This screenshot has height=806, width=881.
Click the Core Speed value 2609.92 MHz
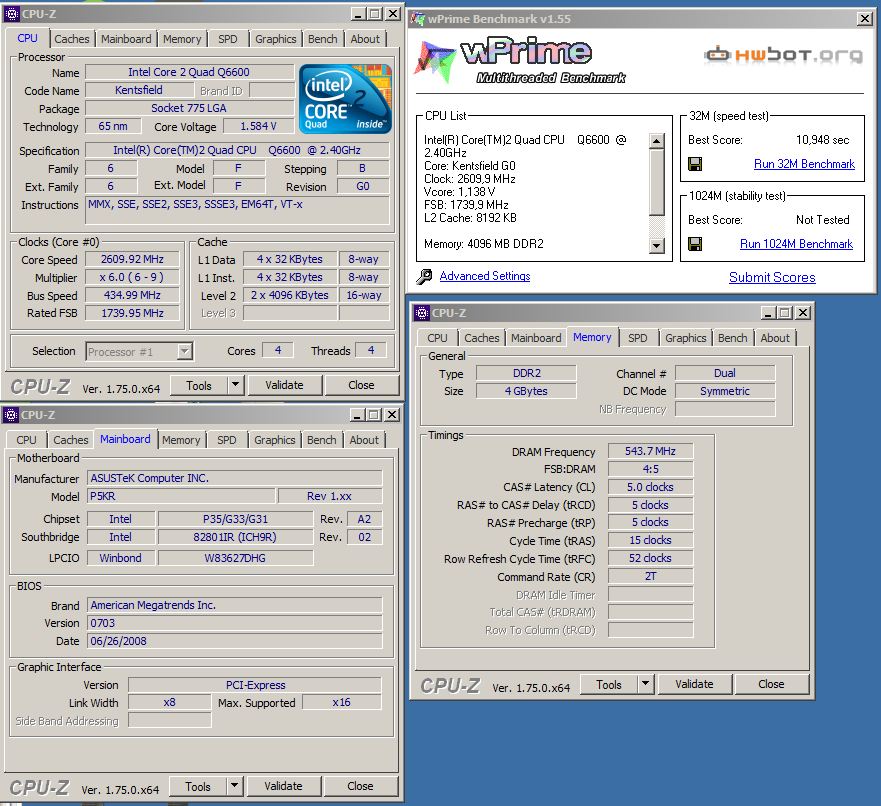click(x=133, y=259)
